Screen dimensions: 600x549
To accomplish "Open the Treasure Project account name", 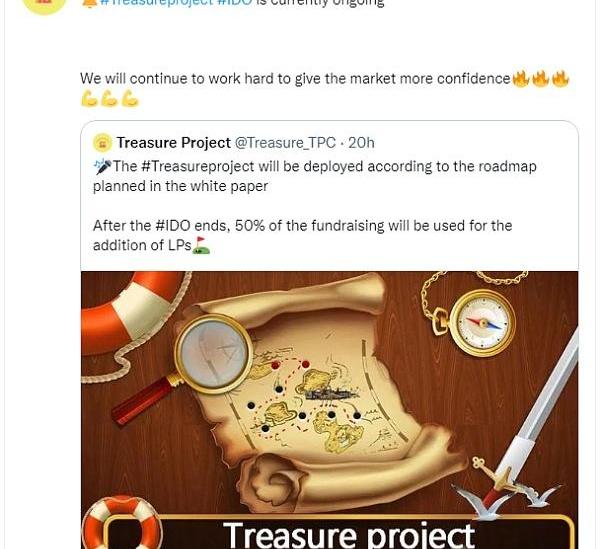I will [x=173, y=143].
